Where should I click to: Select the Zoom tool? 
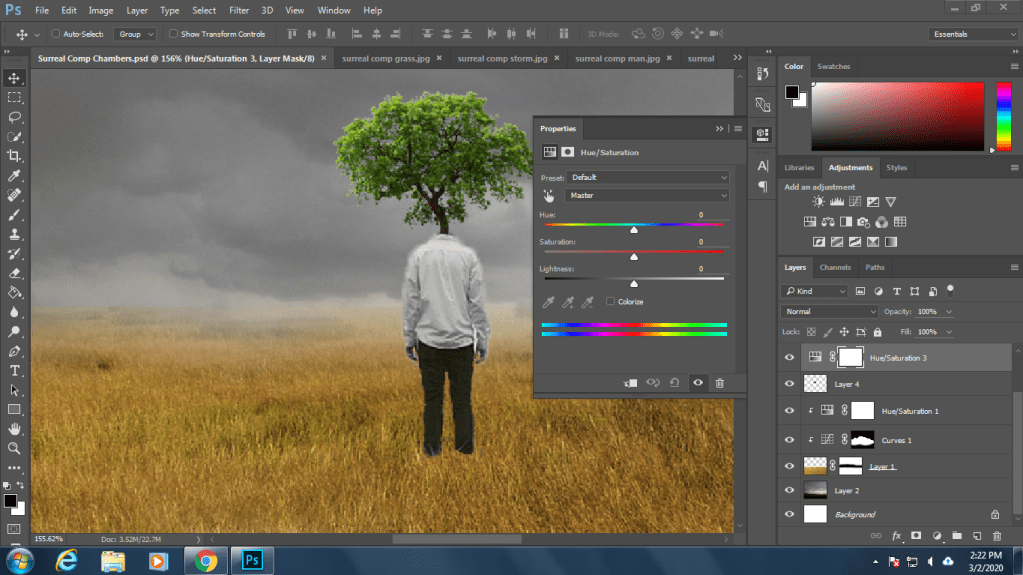click(14, 449)
